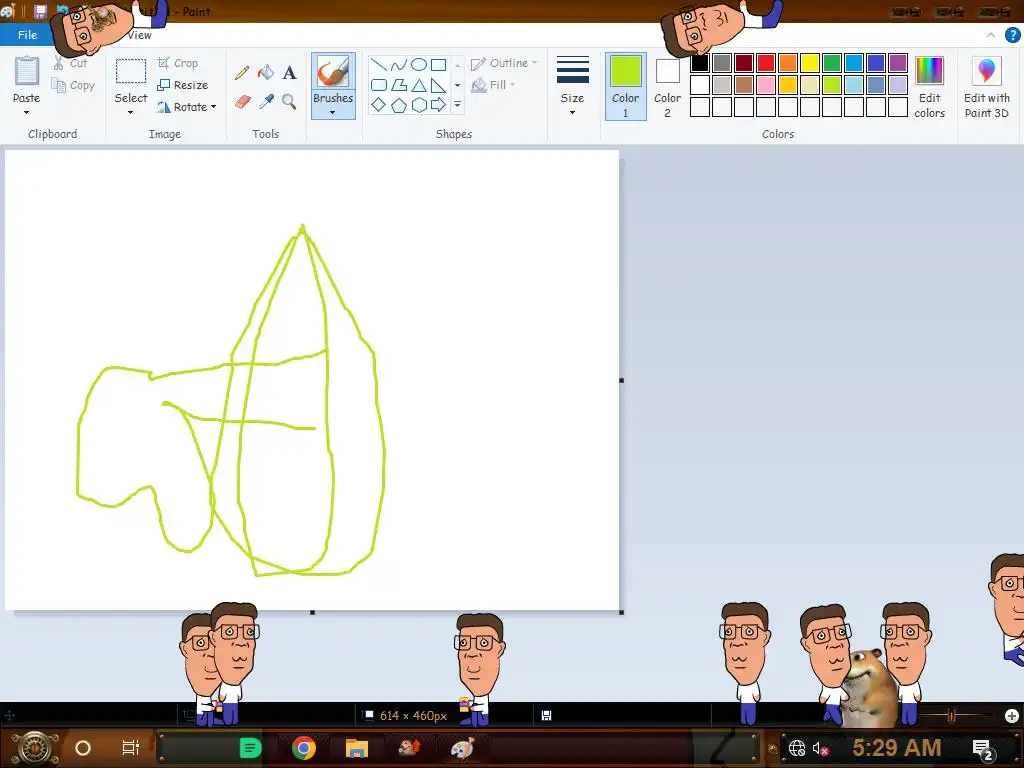The image size is (1024, 768).
Task: Open Paint Help question mark
Action: tap(1012, 35)
